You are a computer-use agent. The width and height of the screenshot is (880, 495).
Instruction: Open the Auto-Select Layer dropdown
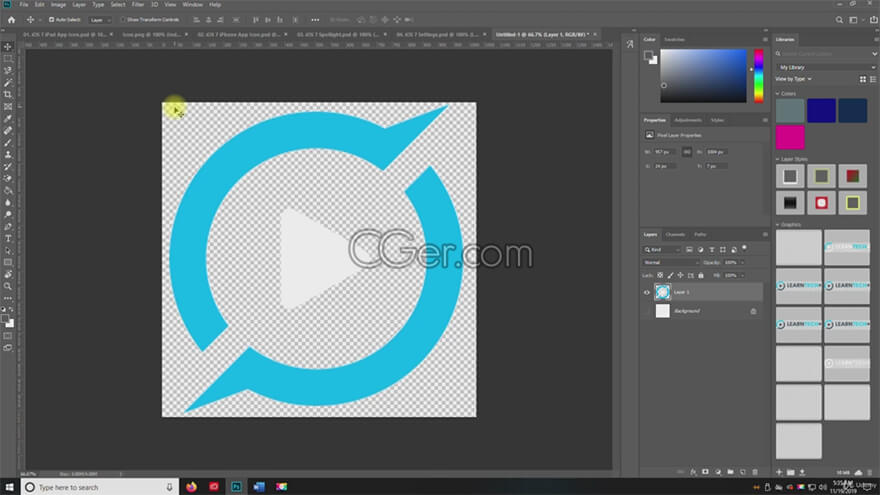click(x=100, y=20)
